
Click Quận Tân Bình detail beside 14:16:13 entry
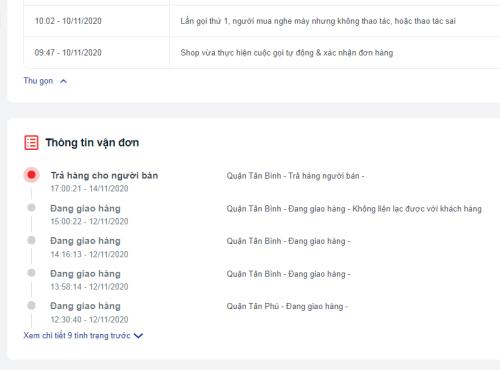[288, 241]
